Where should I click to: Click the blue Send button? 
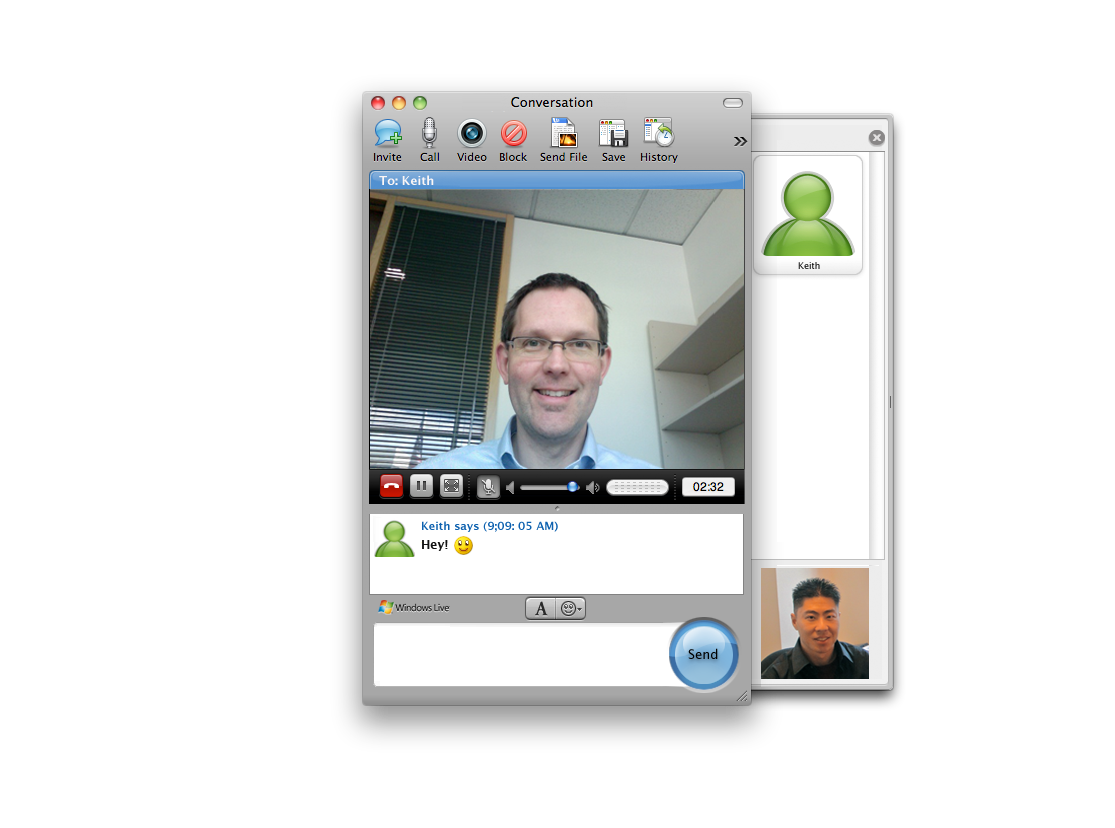[x=703, y=654]
